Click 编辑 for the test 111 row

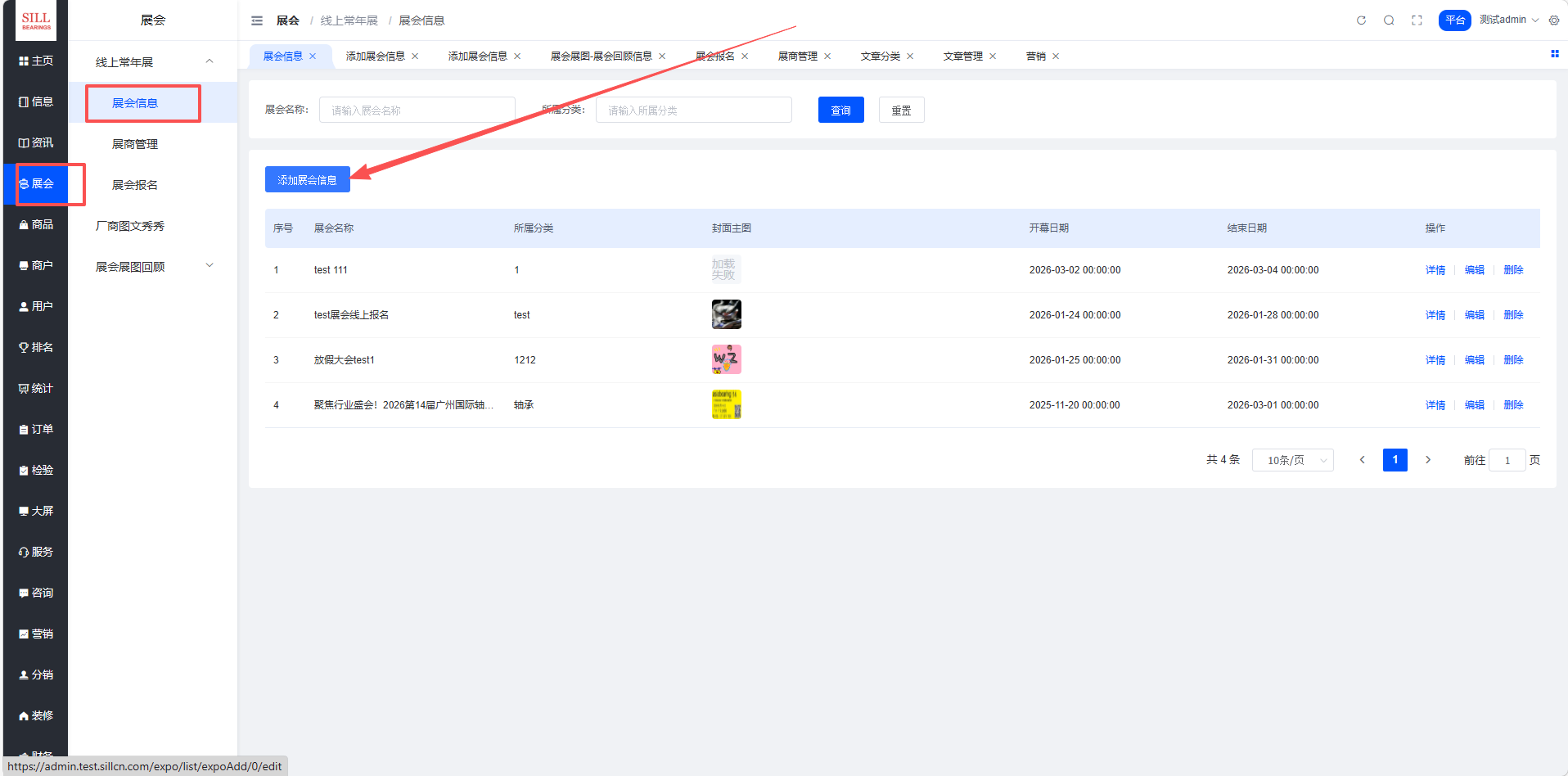pyautogui.click(x=1474, y=270)
